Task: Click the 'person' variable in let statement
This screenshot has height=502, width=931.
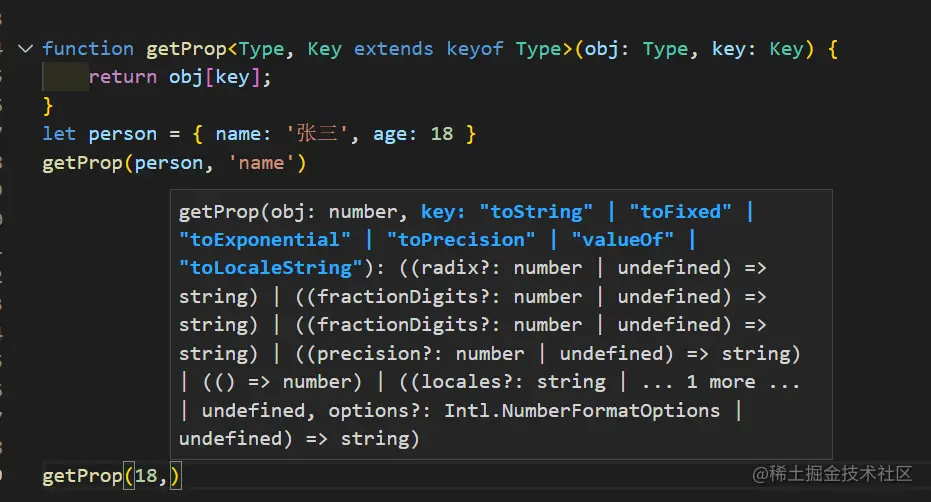Action: pos(122,134)
